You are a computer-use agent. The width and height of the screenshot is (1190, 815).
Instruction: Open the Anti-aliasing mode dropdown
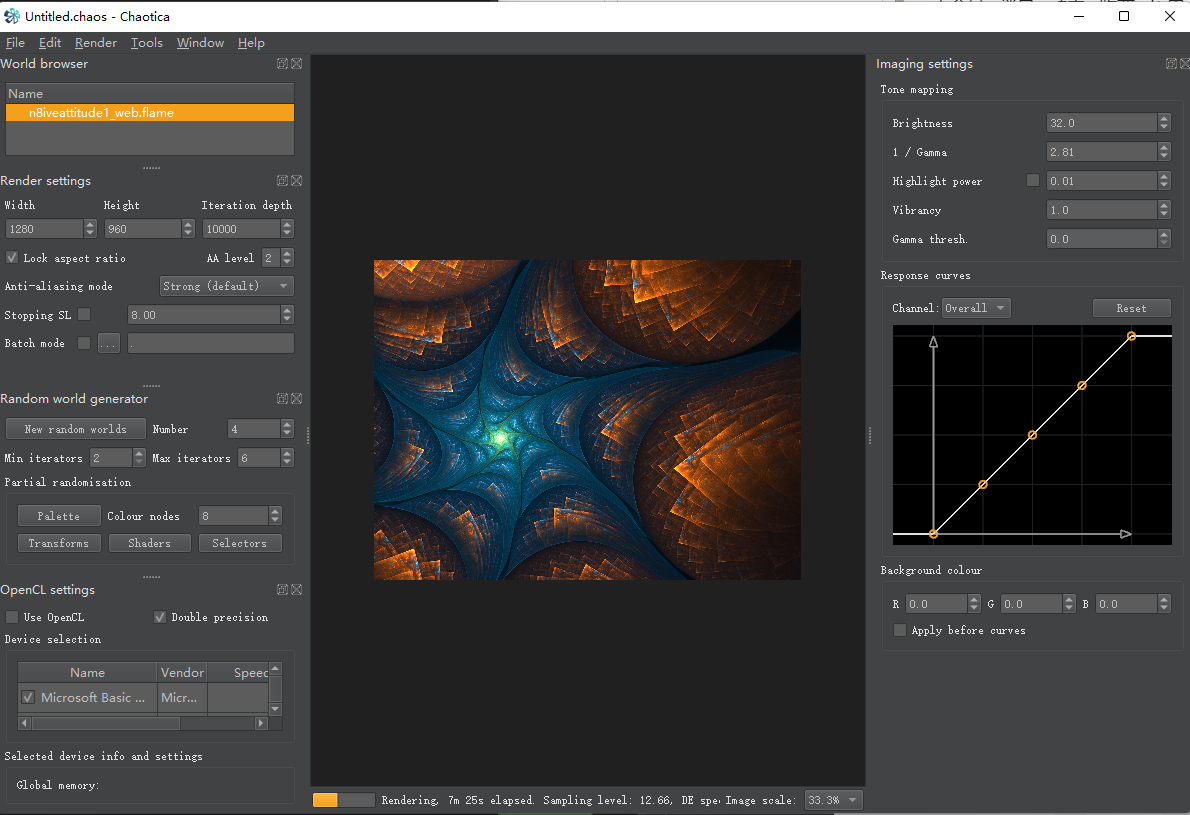pyautogui.click(x=227, y=286)
